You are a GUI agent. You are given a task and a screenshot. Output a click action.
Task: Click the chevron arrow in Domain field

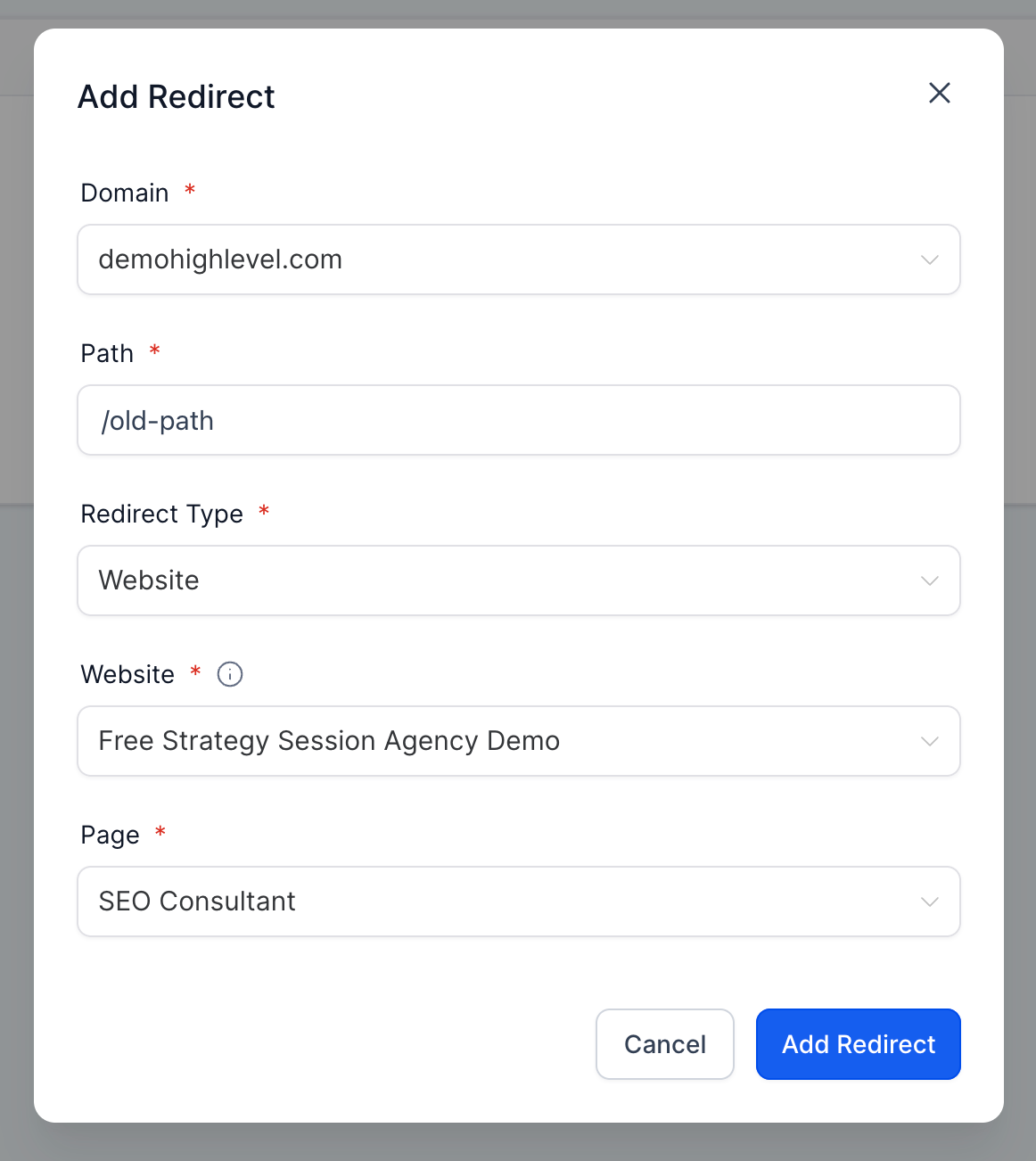929,259
